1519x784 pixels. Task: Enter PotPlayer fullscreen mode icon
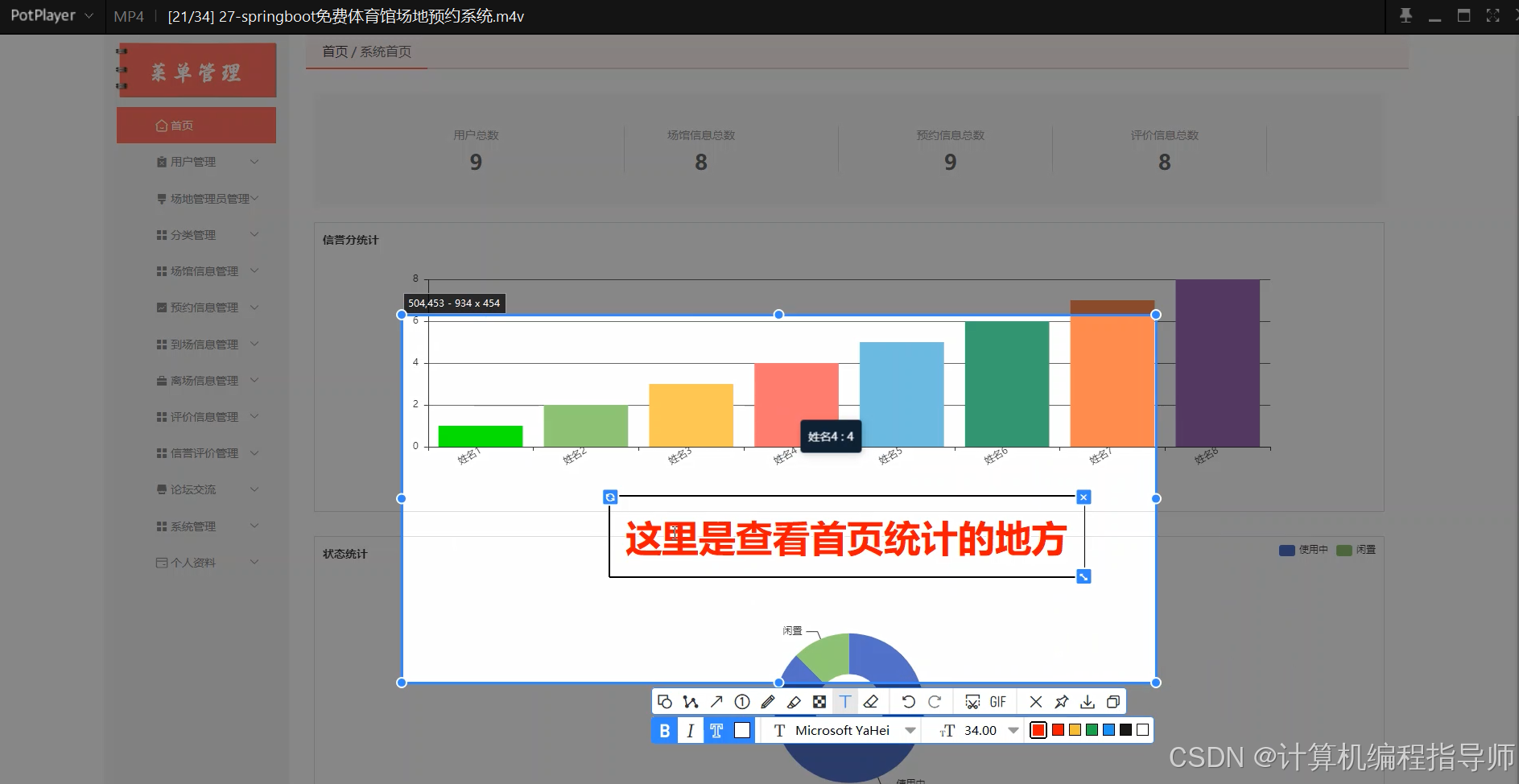click(x=1493, y=15)
